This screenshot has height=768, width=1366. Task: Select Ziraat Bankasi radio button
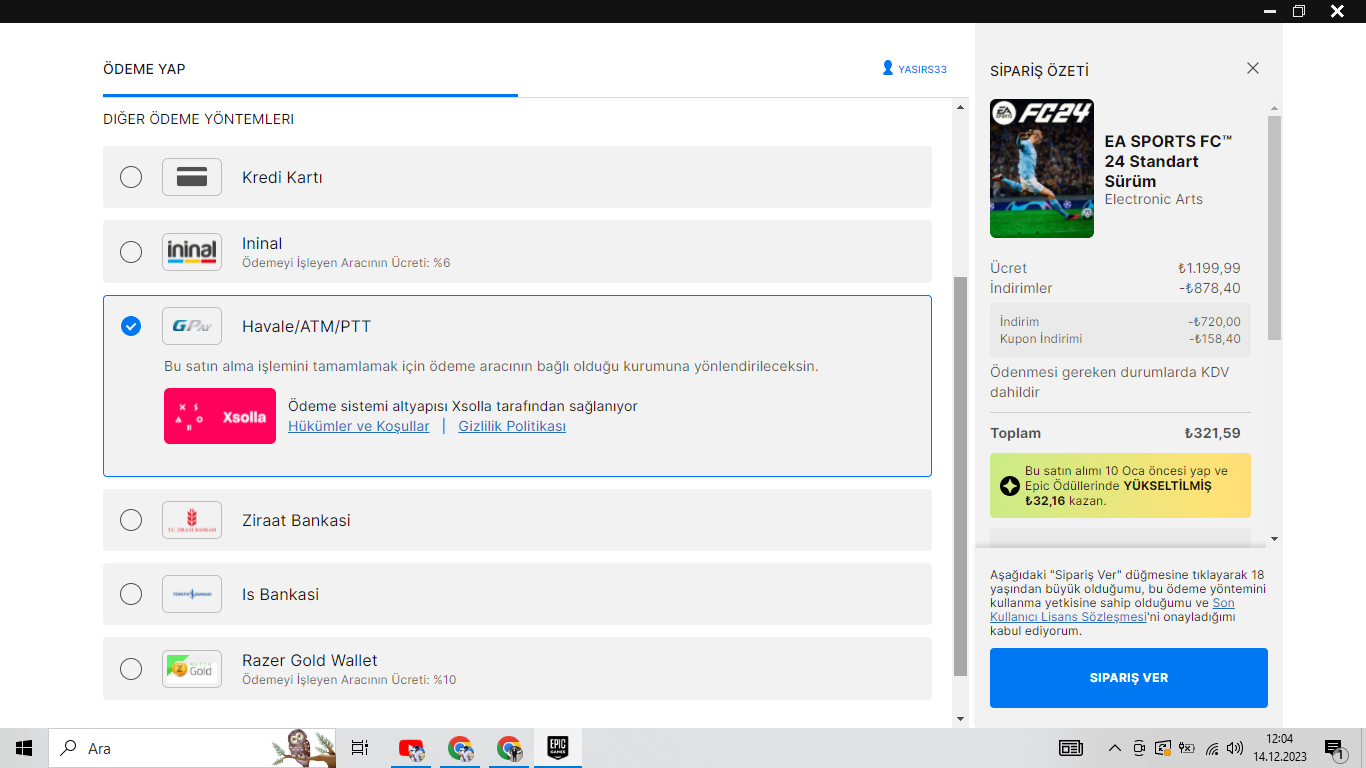point(131,520)
